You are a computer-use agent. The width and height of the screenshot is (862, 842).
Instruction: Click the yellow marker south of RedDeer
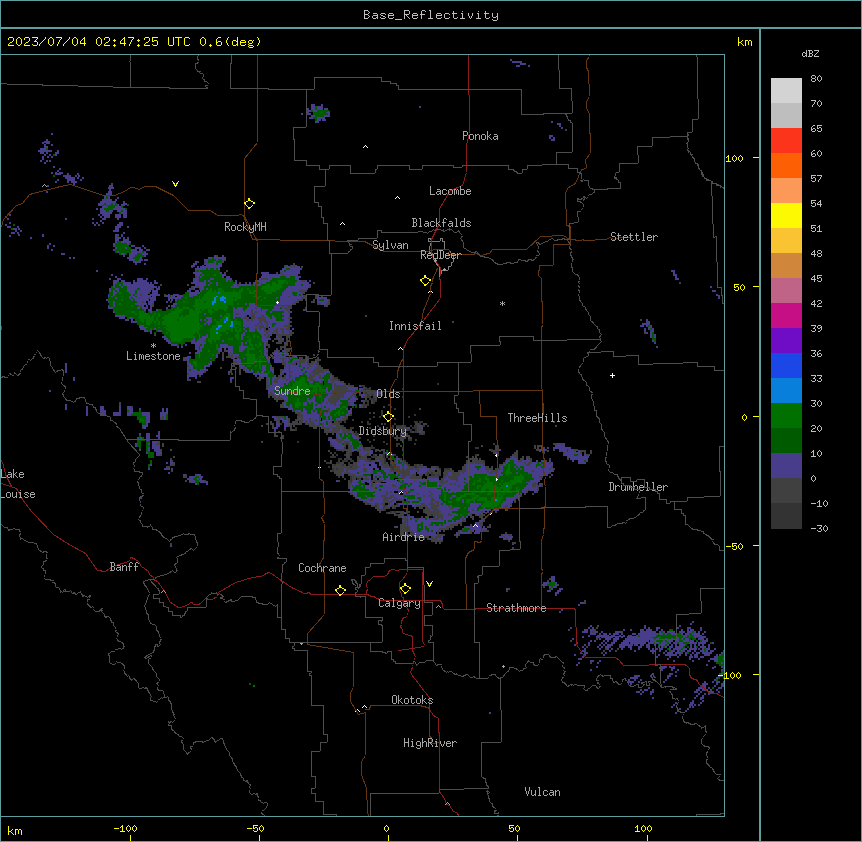point(426,281)
